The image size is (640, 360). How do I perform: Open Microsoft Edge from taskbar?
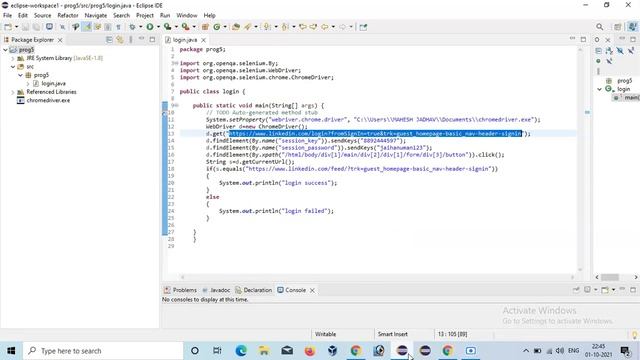click(241, 351)
